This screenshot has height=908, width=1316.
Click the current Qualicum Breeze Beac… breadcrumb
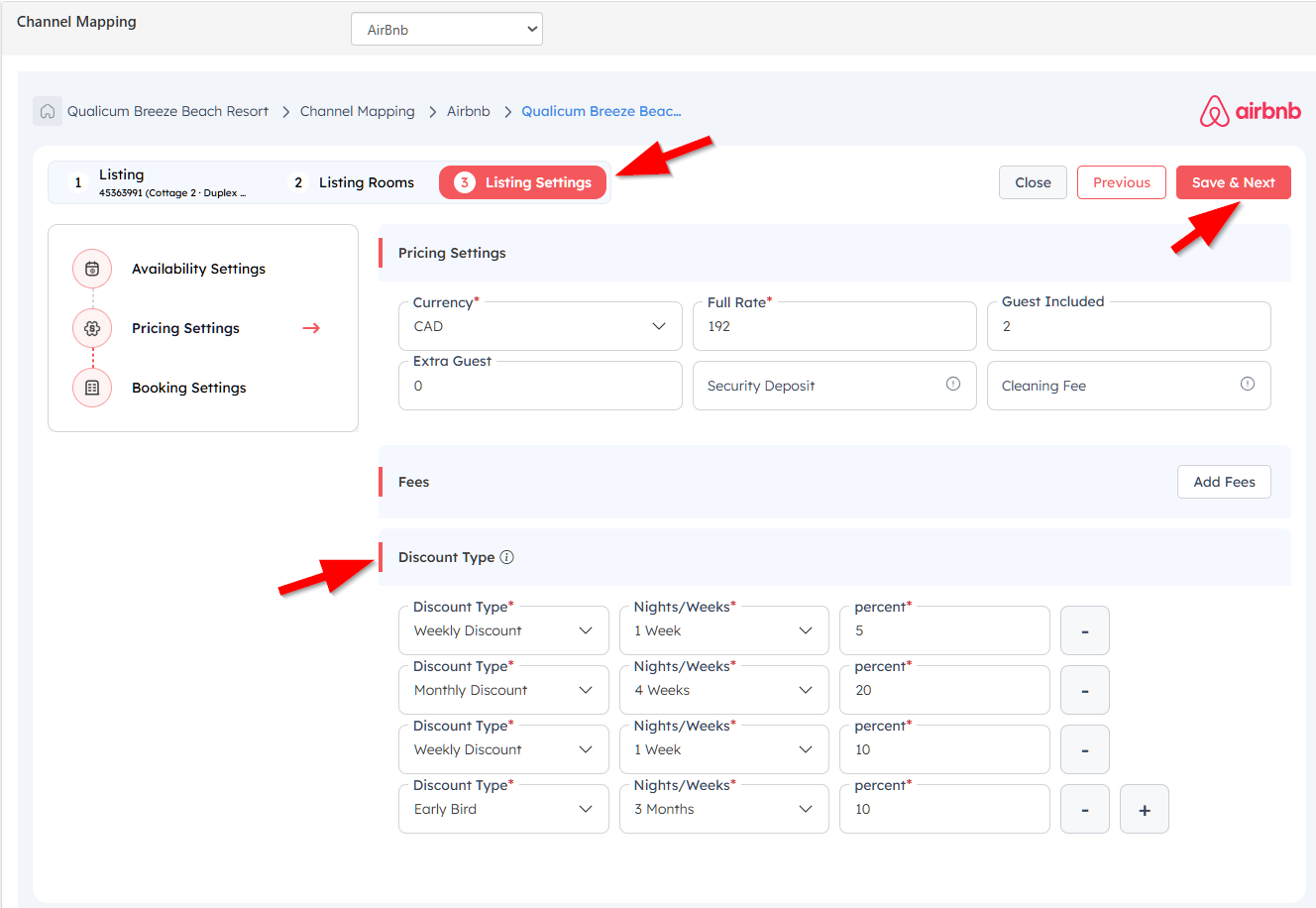coord(602,111)
